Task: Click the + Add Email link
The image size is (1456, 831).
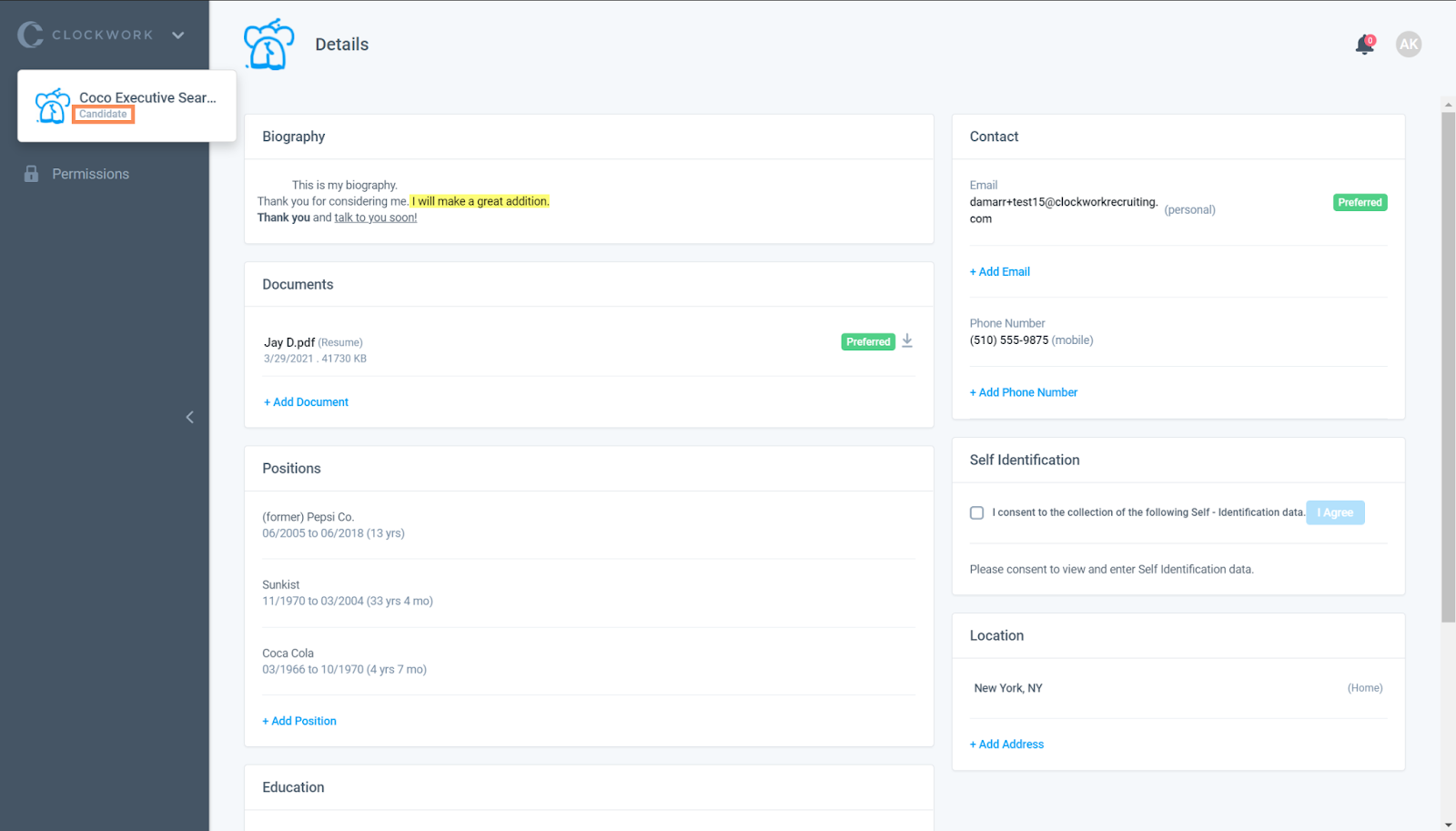Action: click(1000, 272)
